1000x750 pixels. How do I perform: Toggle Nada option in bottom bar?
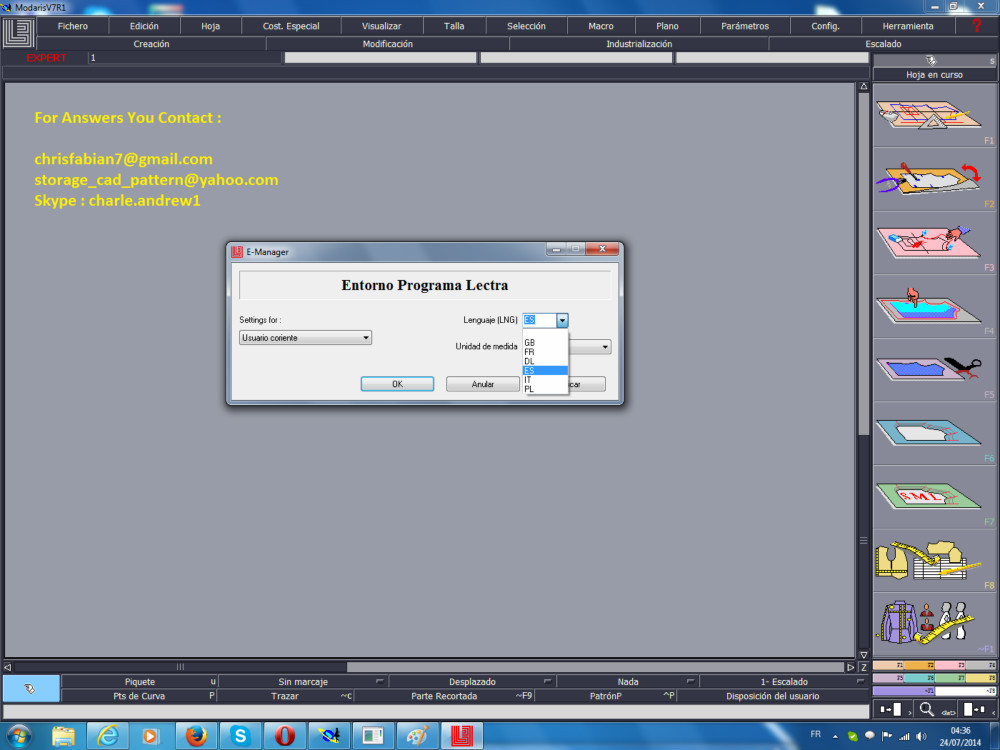point(628,682)
